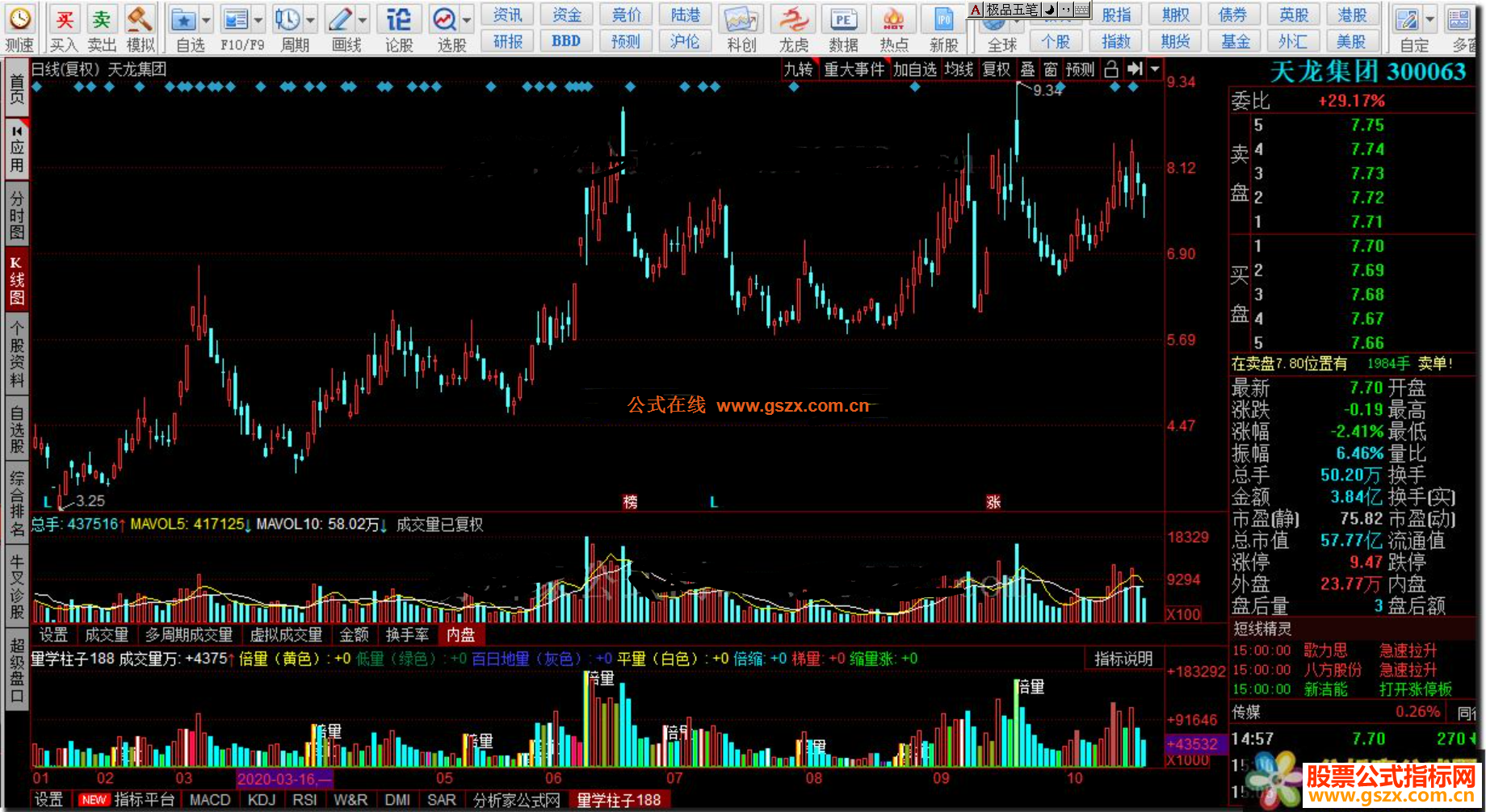
Task: Open the F10/F9 company info icon
Action: [x=236, y=19]
